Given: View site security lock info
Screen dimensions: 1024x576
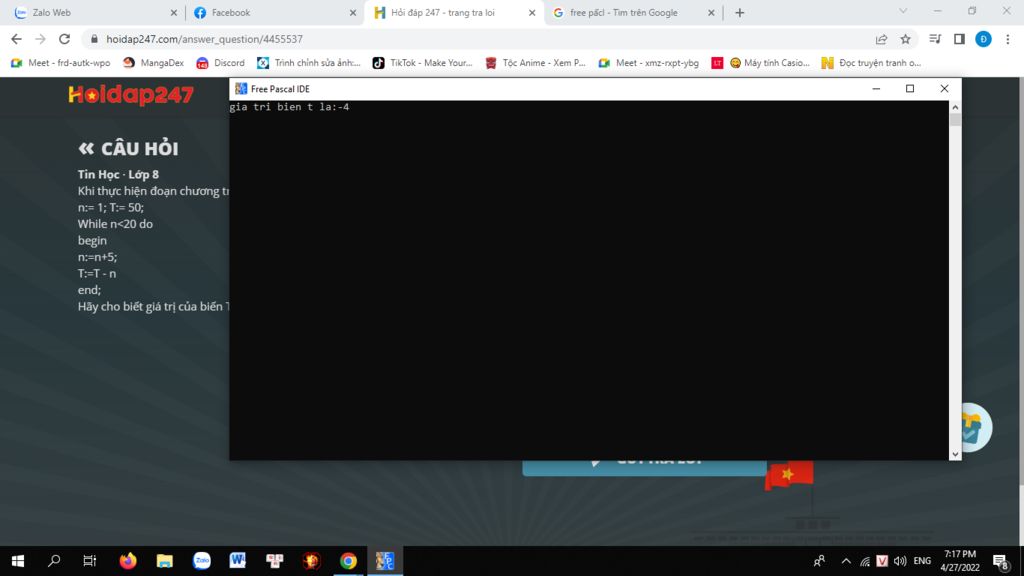Looking at the screenshot, I should tap(94, 39).
